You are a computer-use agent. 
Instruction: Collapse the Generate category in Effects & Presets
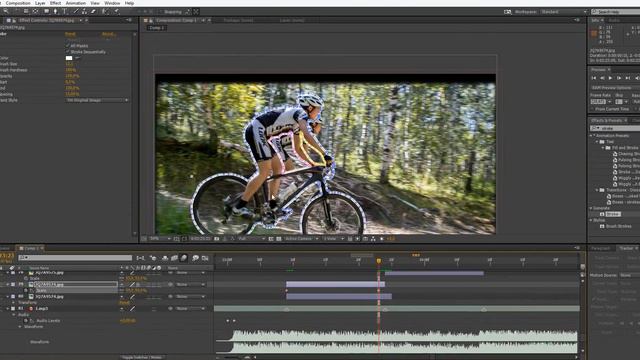[x=591, y=208]
